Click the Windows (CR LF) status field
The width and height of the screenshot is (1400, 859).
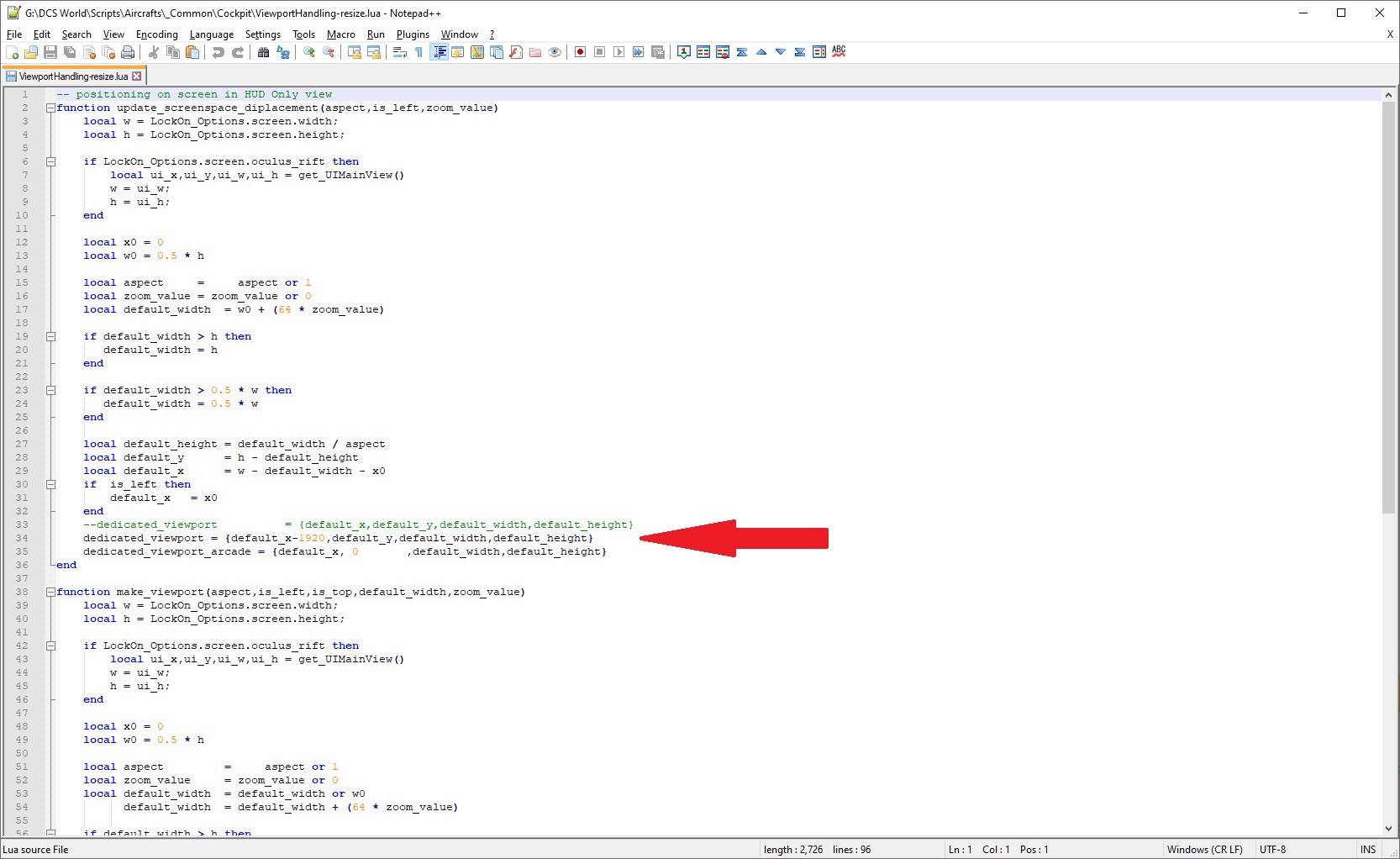click(1204, 850)
